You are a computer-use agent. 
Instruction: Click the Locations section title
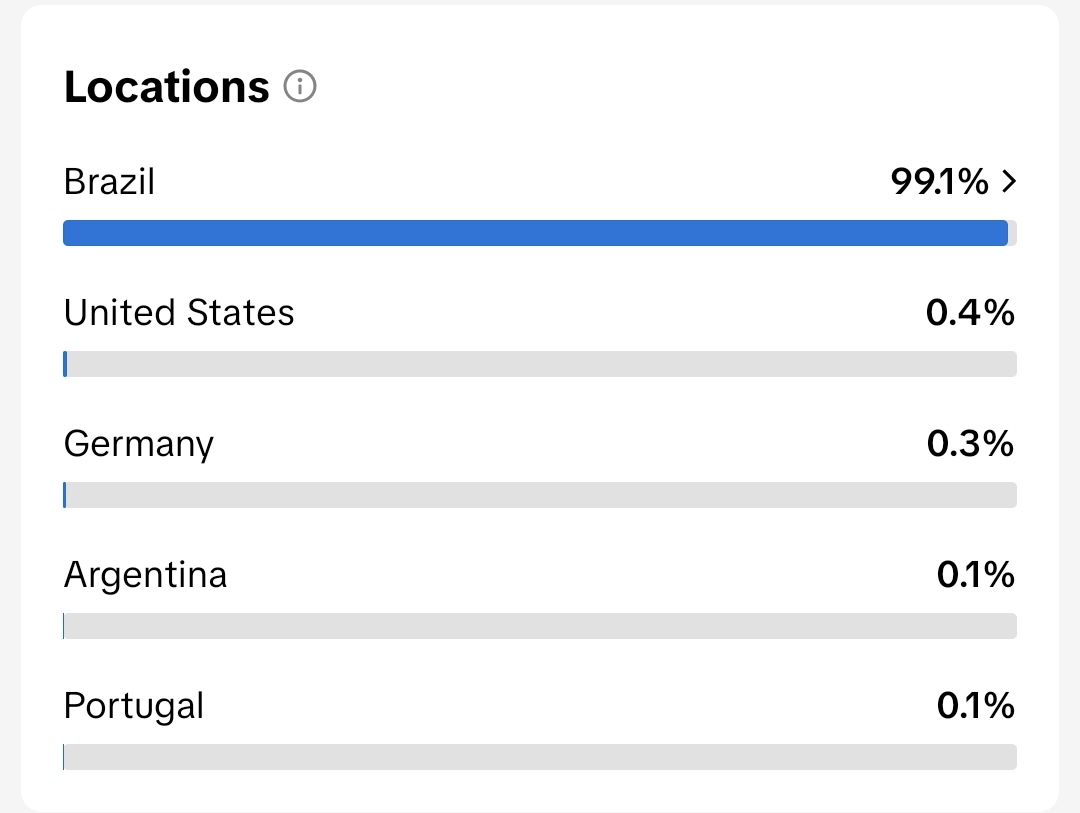coord(165,87)
